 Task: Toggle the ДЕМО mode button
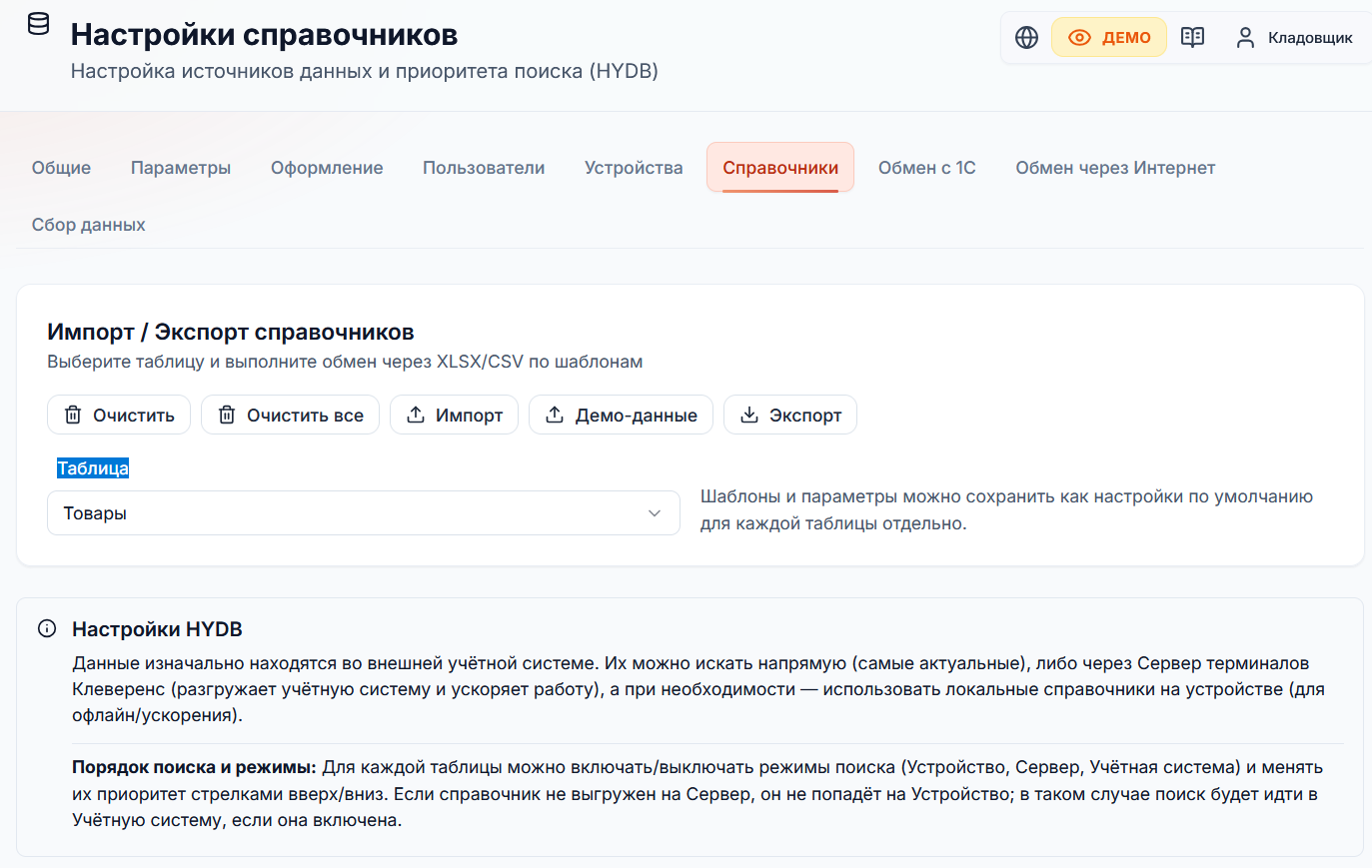[1109, 37]
